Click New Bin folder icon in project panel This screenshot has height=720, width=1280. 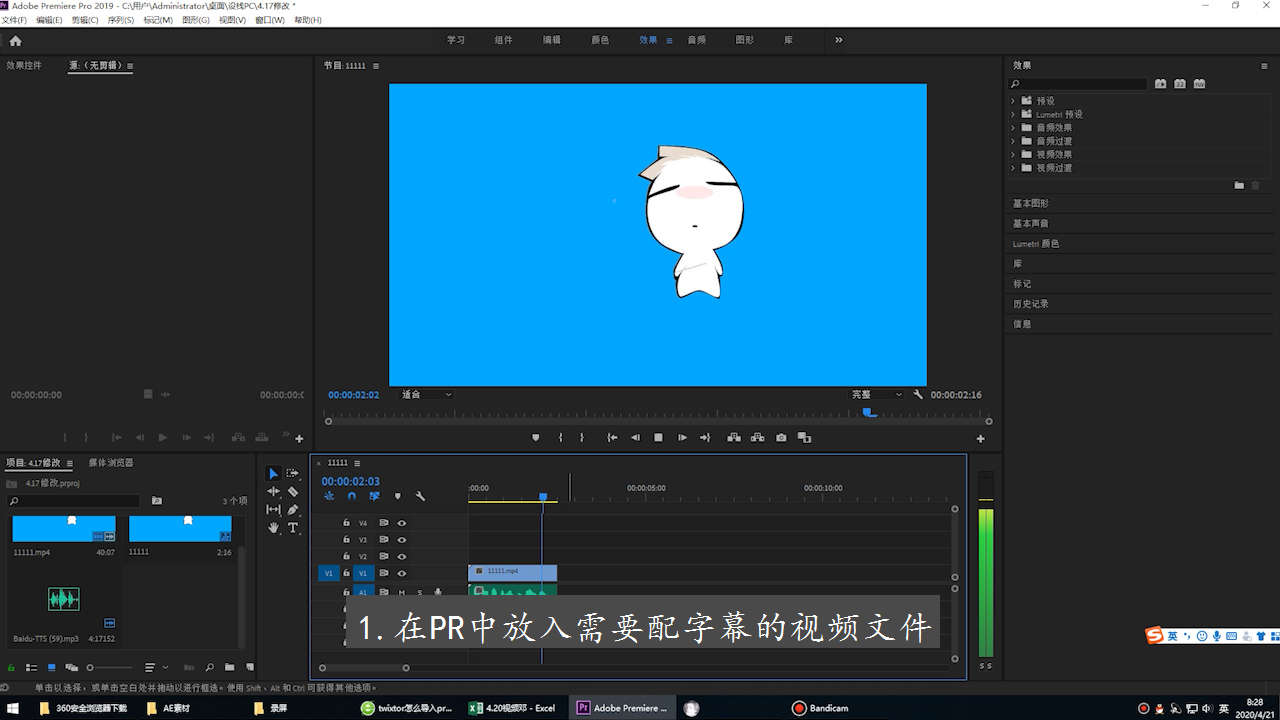229,667
